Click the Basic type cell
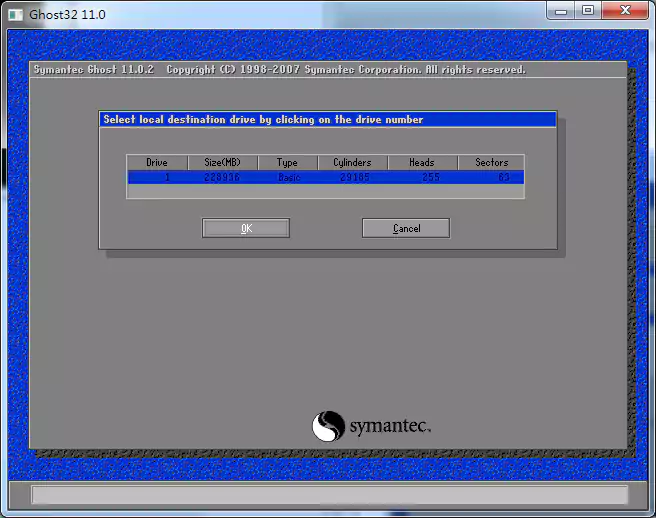Image resolution: width=656 pixels, height=518 pixels. pyautogui.click(x=288, y=177)
